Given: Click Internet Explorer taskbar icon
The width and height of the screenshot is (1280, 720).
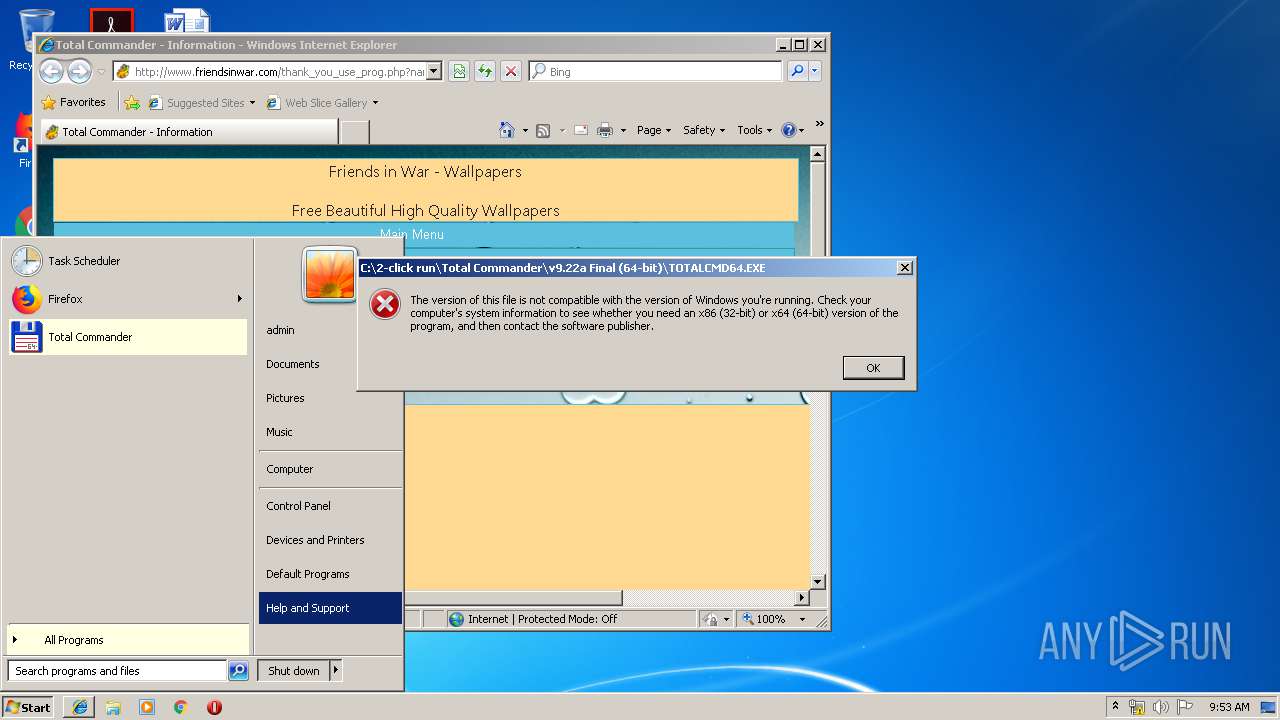Looking at the screenshot, I should tap(79, 707).
